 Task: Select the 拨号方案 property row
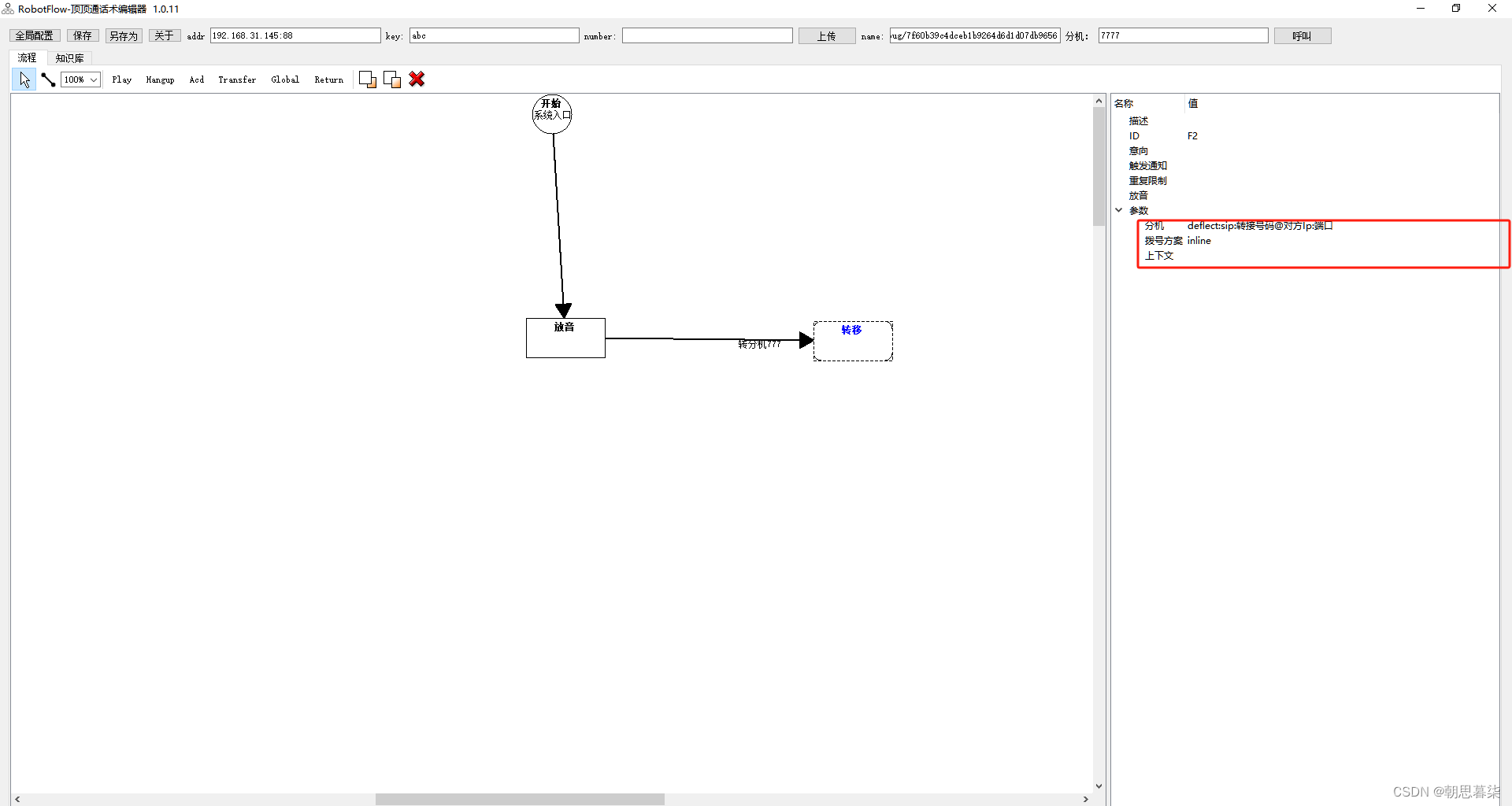(1163, 241)
